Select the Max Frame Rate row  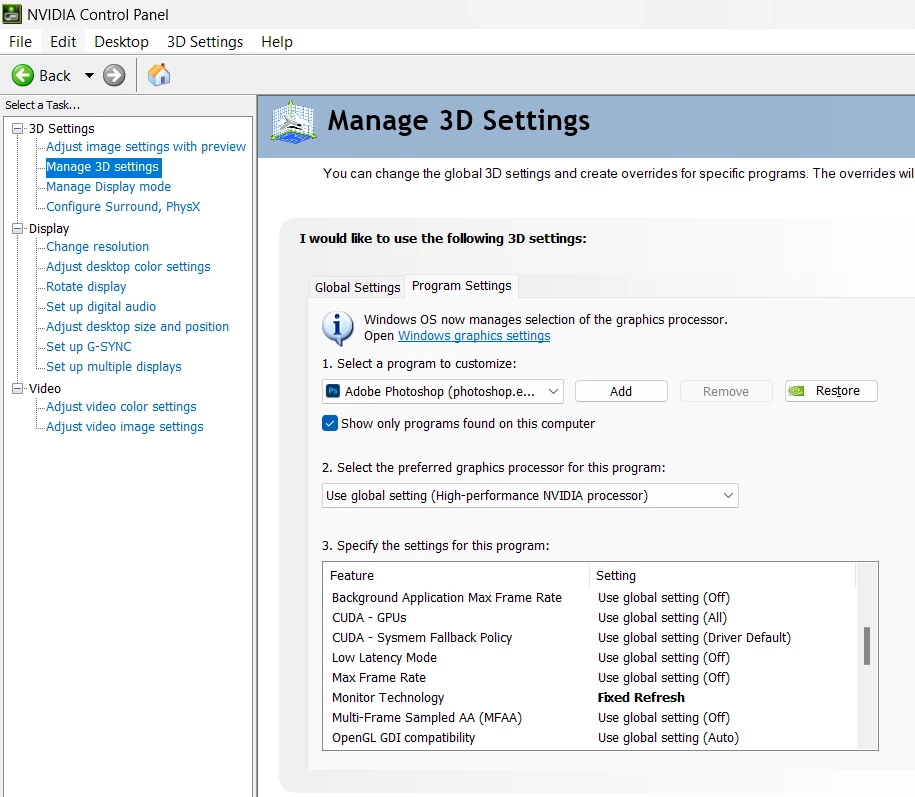click(589, 677)
